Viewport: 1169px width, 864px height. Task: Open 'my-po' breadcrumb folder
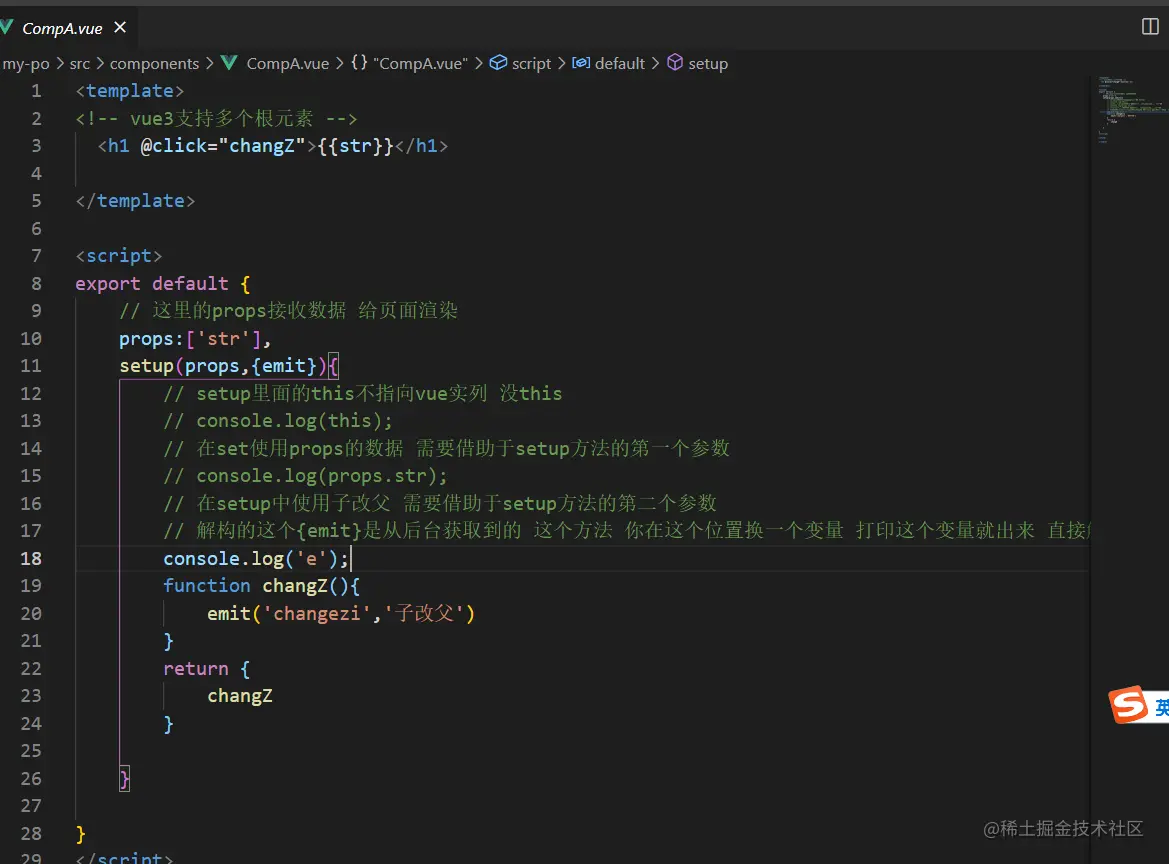[x=25, y=64]
